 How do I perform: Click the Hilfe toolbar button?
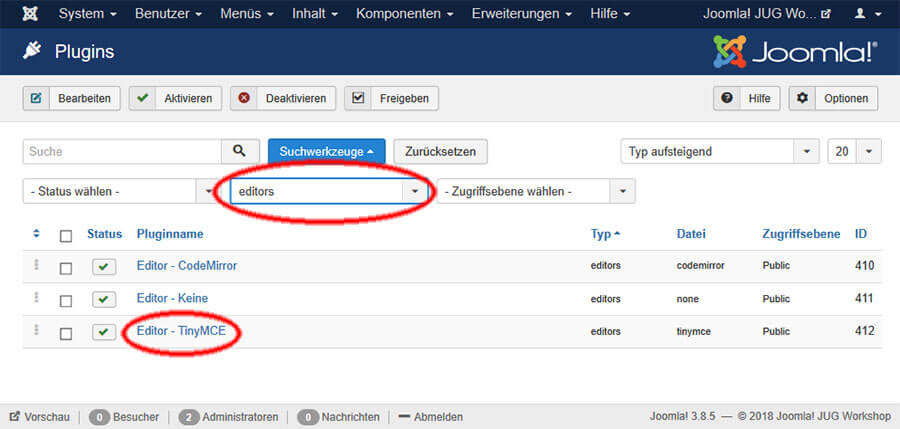747,98
